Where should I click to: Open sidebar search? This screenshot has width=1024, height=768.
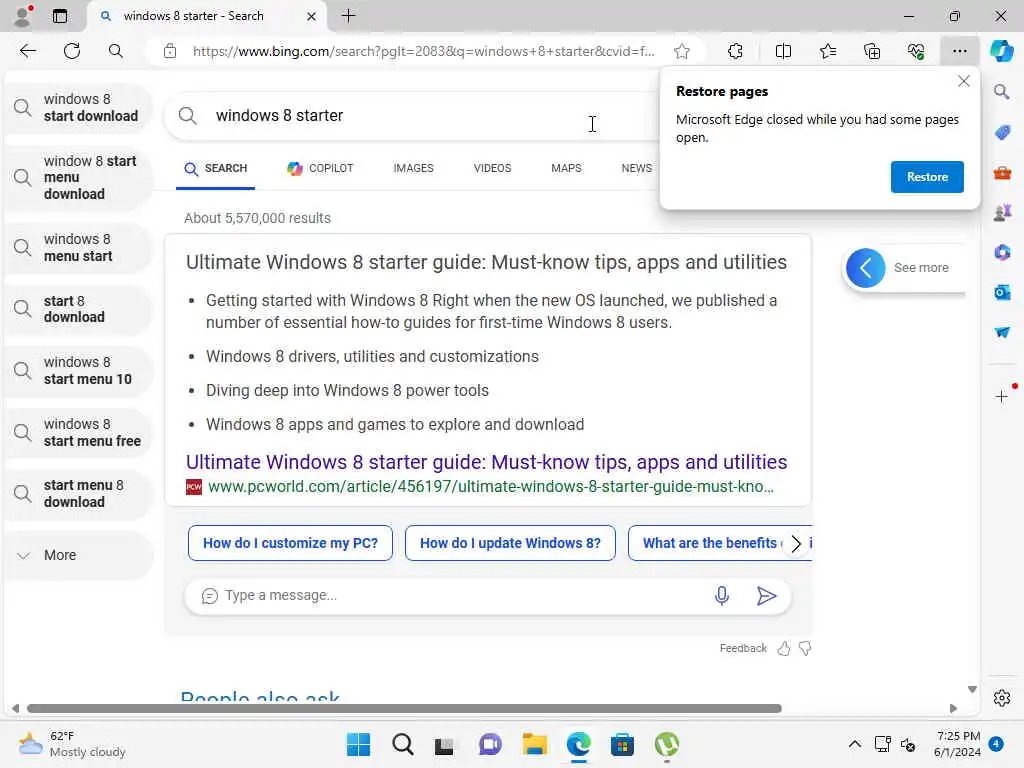point(1002,91)
